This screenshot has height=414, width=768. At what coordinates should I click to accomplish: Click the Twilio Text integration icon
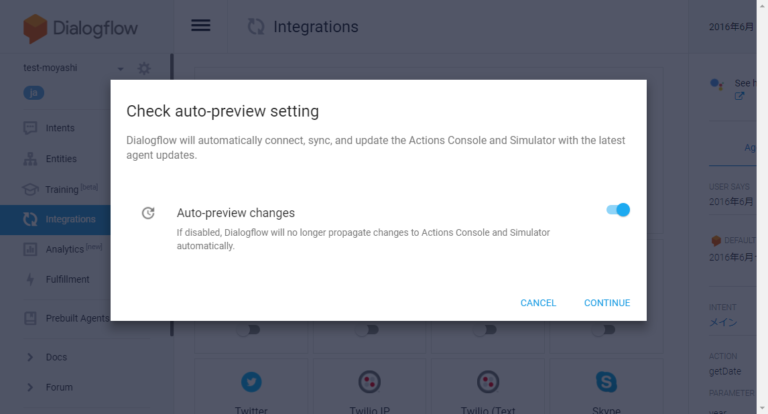488,382
